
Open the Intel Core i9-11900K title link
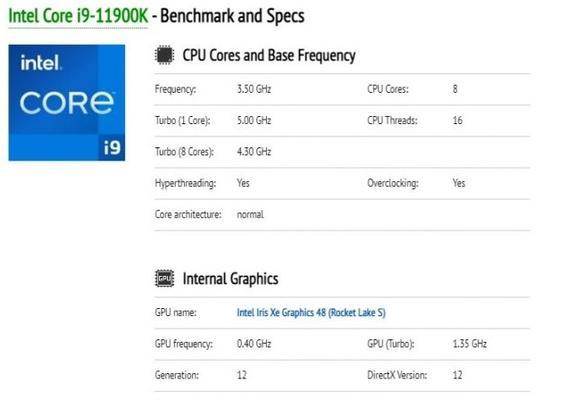click(78, 16)
